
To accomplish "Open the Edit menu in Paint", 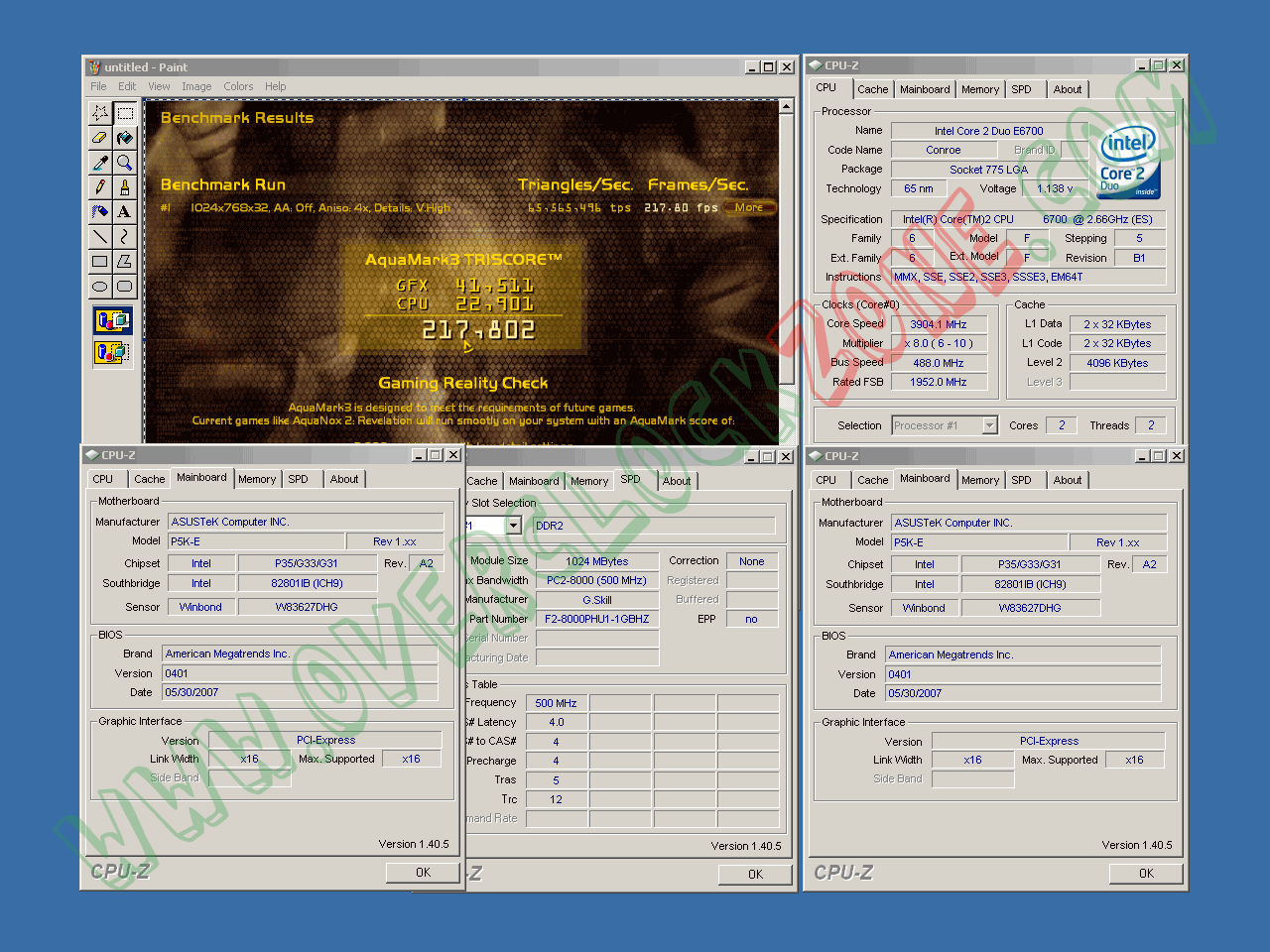I will click(127, 86).
